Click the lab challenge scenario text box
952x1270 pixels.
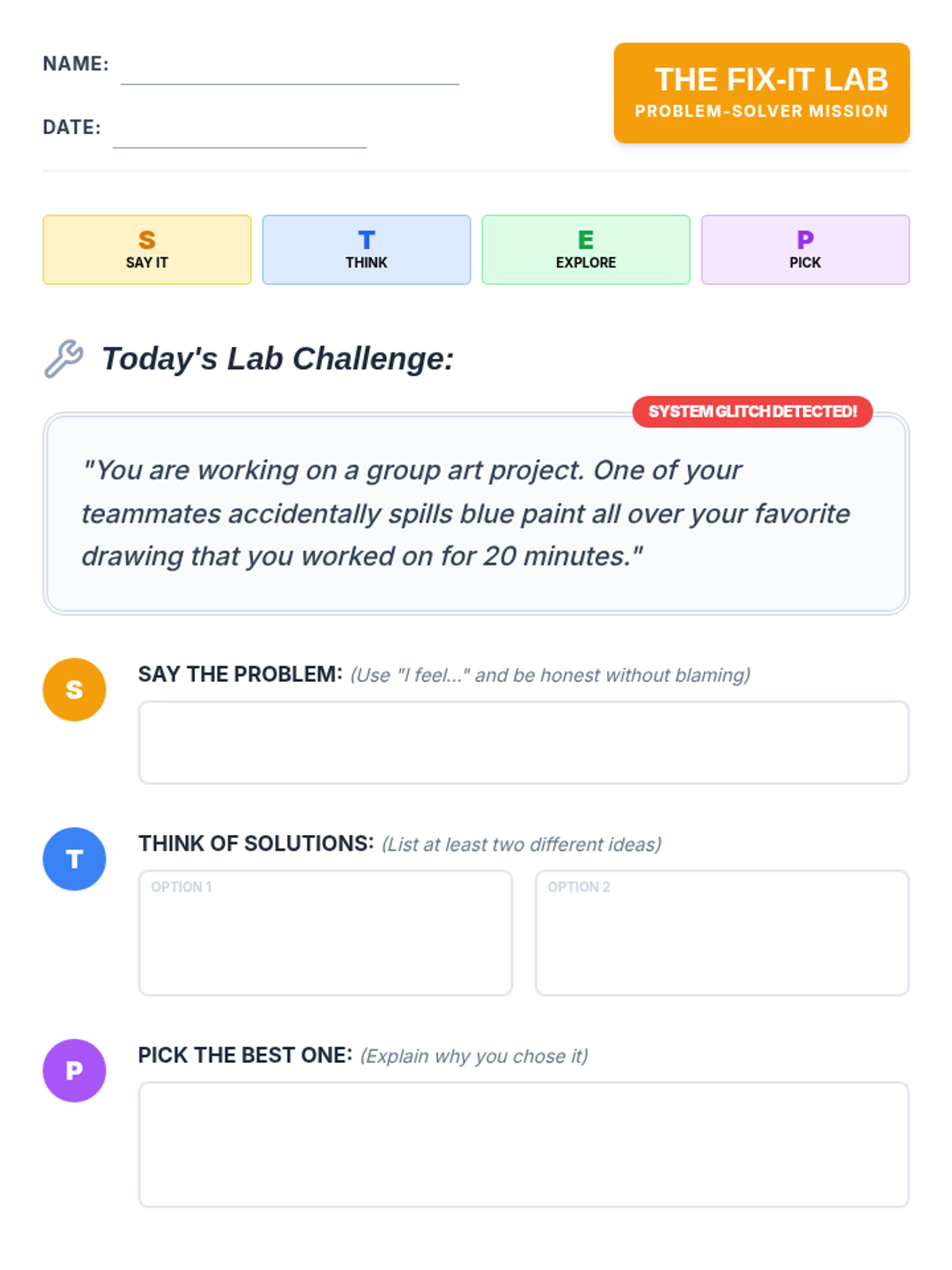(476, 514)
